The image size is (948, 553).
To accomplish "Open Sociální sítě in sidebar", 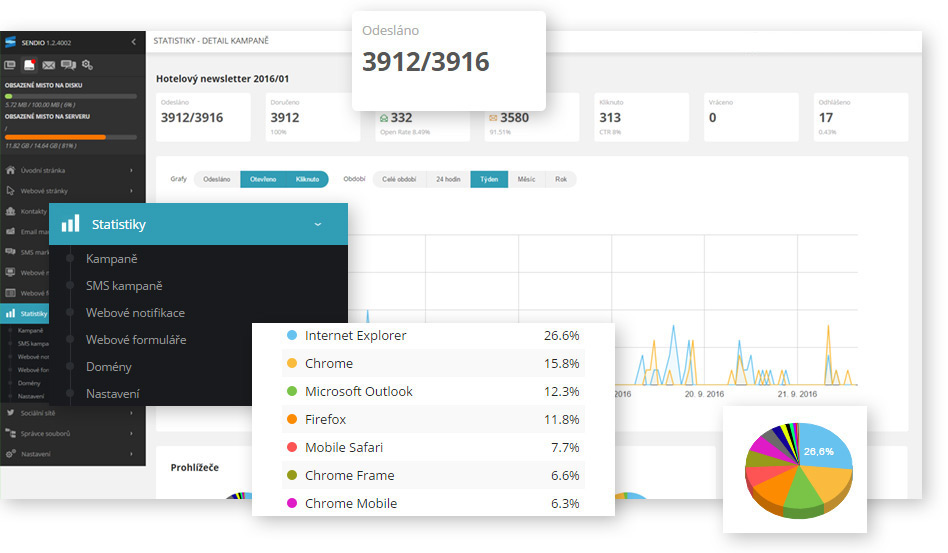I will 37,413.
